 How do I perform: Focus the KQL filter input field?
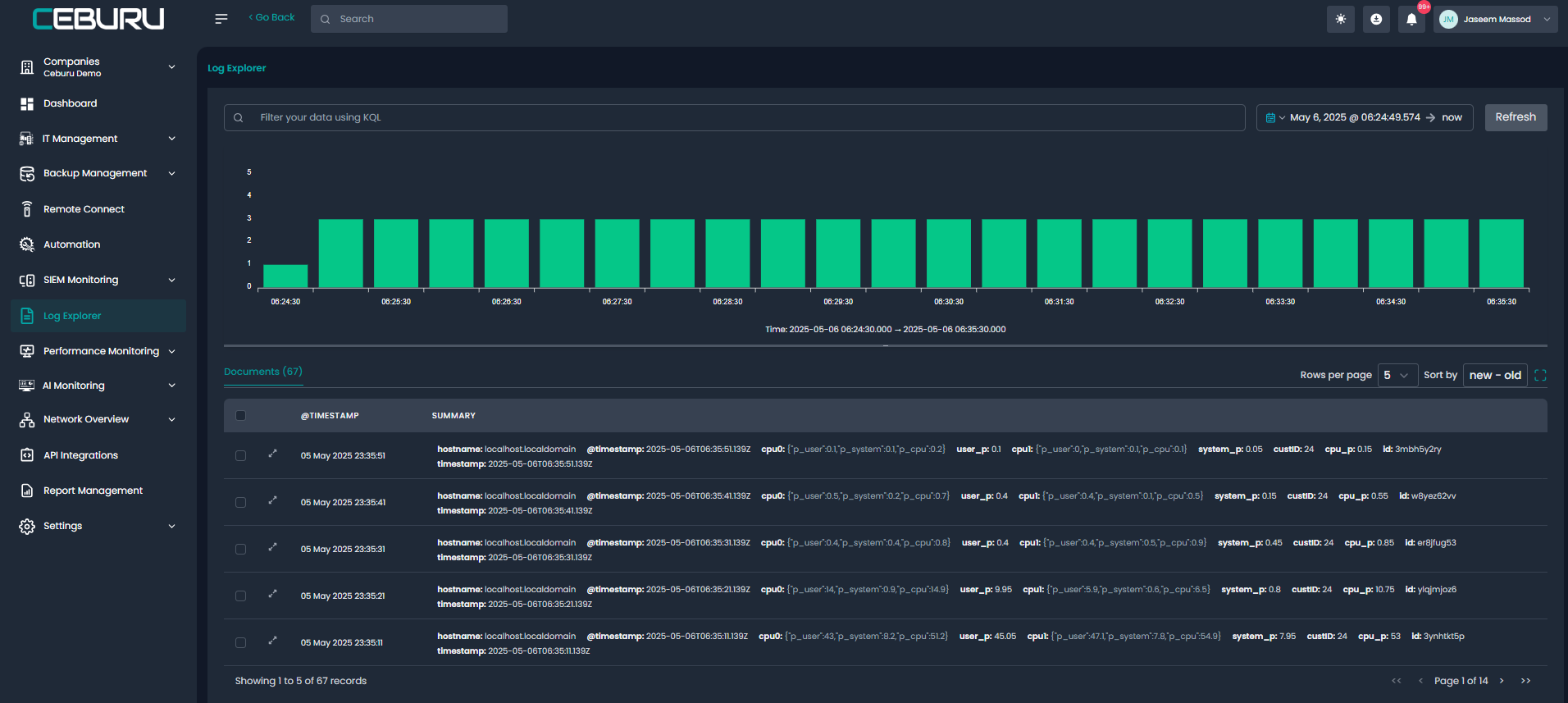pos(735,117)
